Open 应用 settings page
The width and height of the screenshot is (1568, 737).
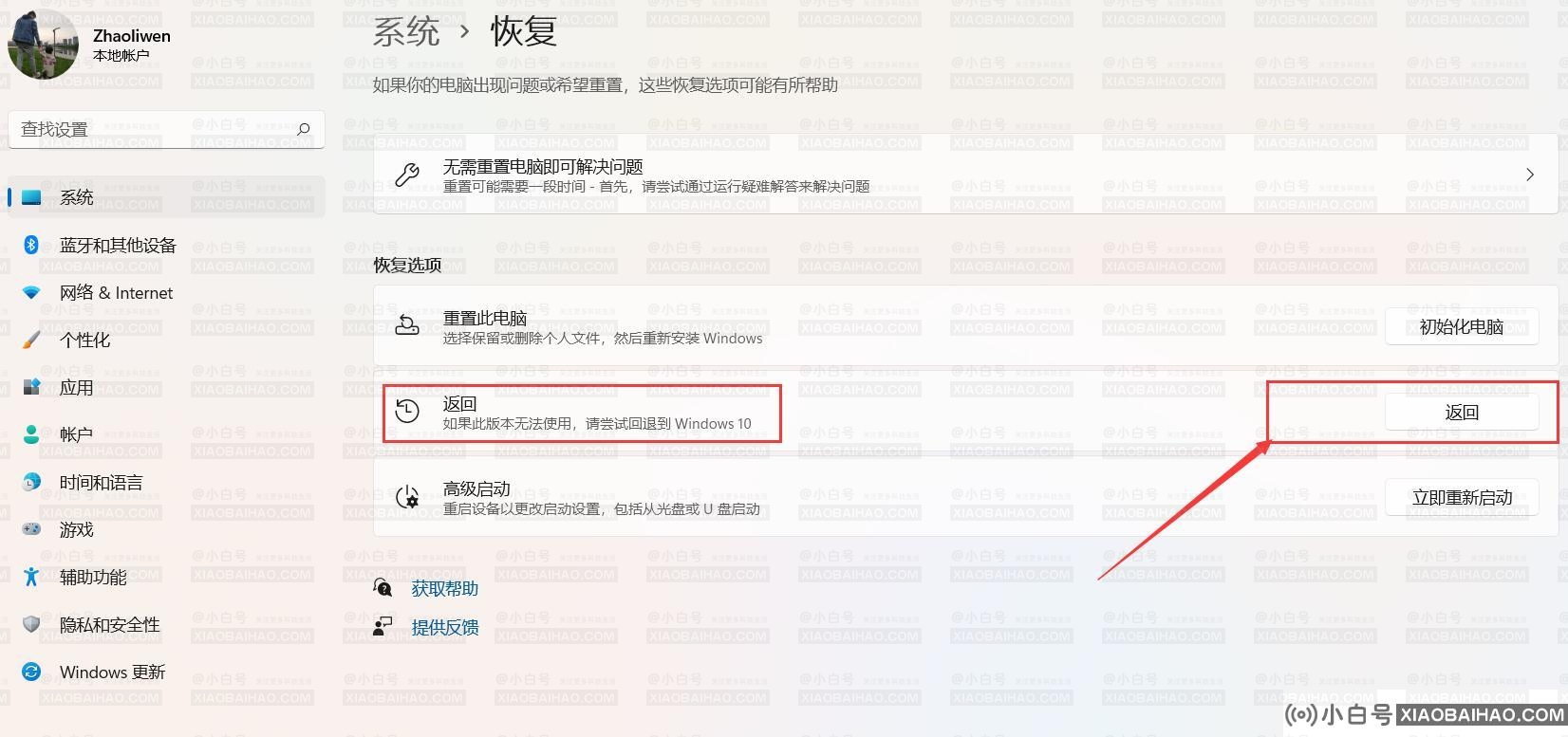point(76,387)
